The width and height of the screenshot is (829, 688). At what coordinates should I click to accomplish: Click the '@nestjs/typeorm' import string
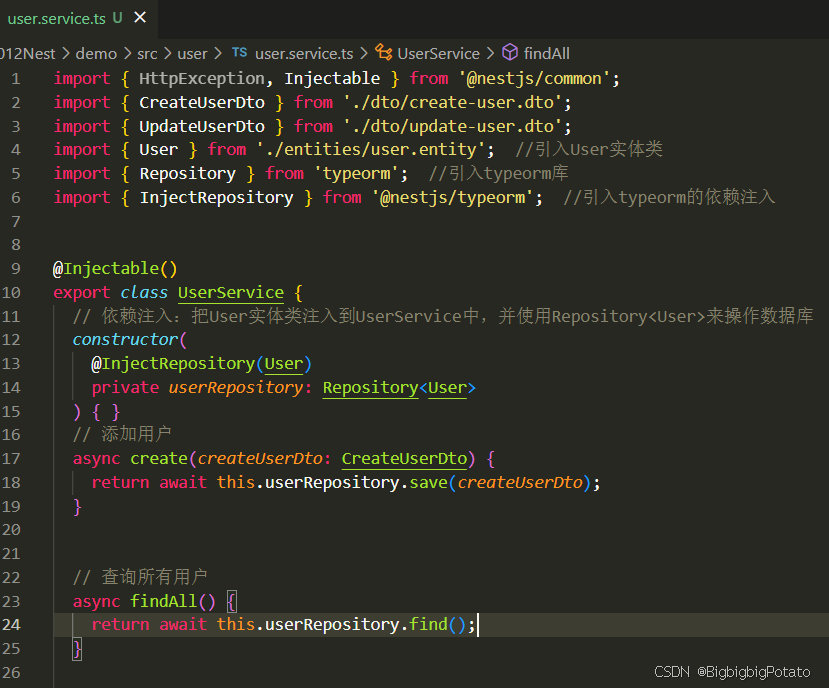click(453, 197)
